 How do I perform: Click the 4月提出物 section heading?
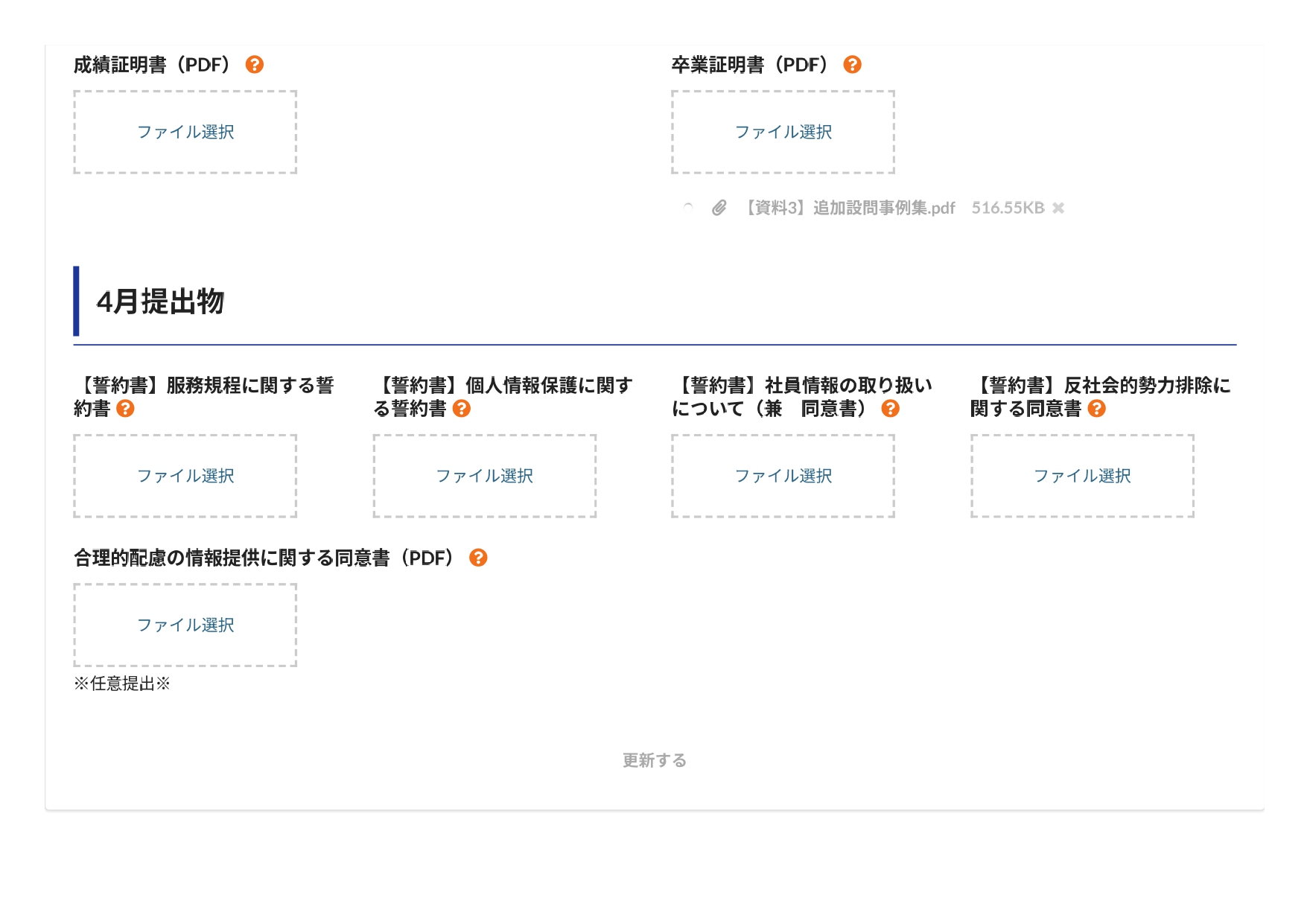(160, 302)
